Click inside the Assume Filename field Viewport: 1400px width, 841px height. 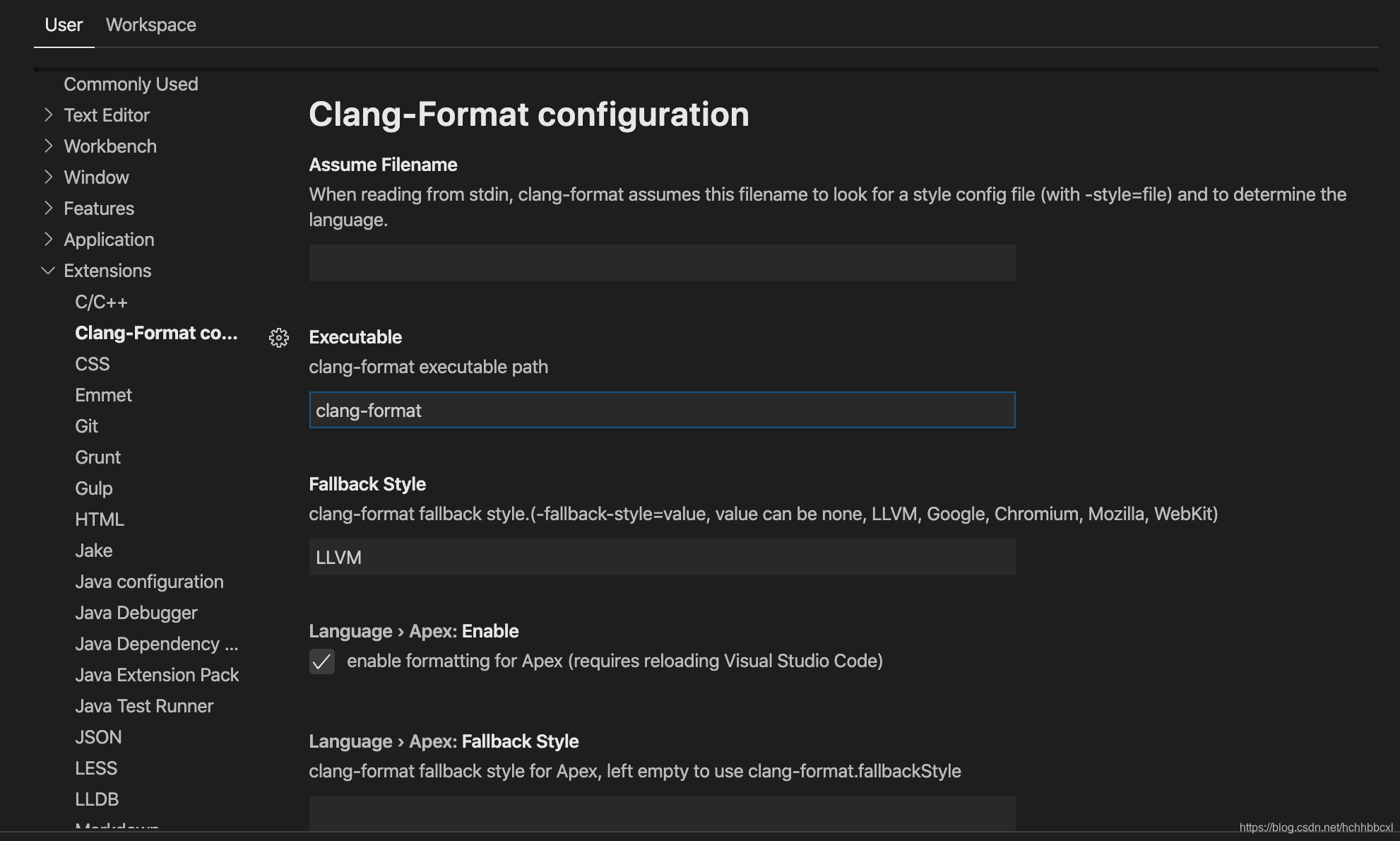pyautogui.click(x=661, y=262)
